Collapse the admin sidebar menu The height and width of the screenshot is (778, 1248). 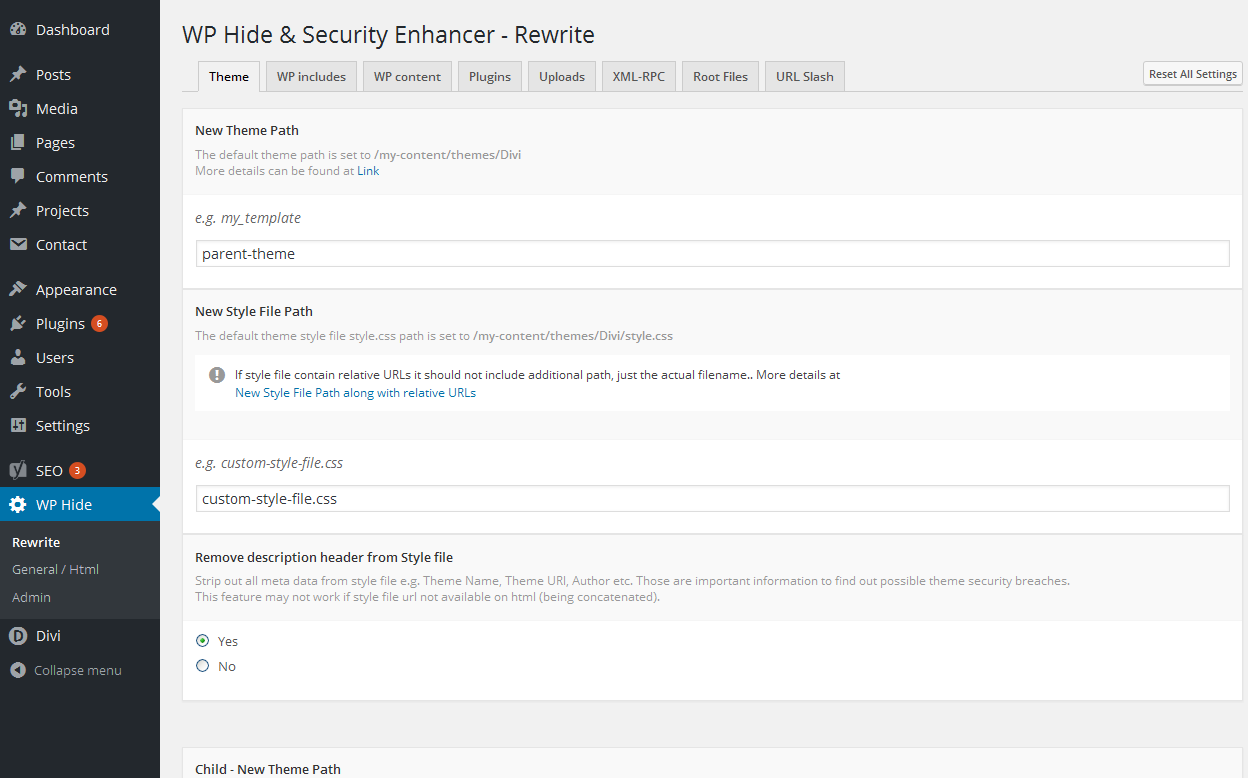point(66,671)
